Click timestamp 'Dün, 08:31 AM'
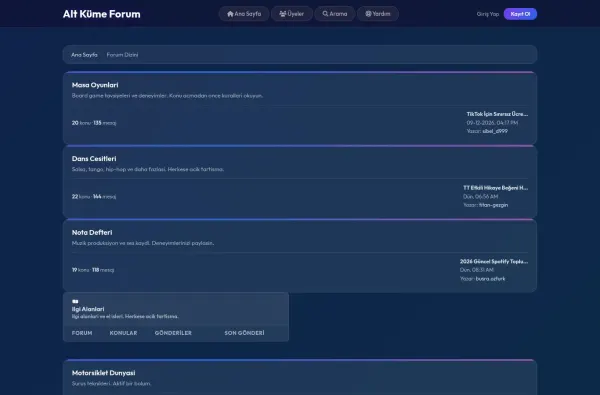This screenshot has height=395, width=600. pos(477,270)
